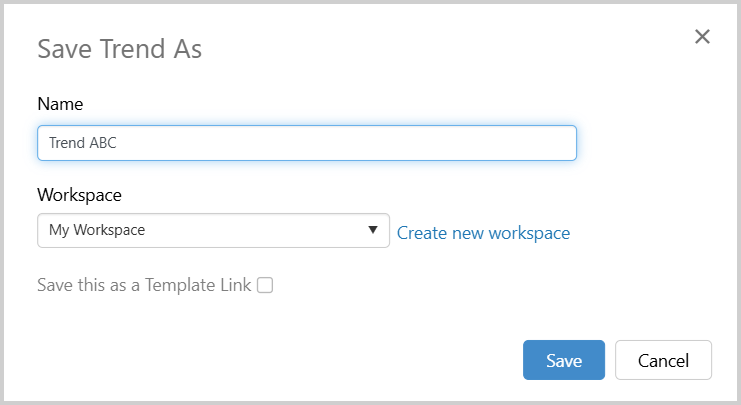Focus the Name text field
Image resolution: width=741 pixels, height=405 pixels.
tap(306, 143)
